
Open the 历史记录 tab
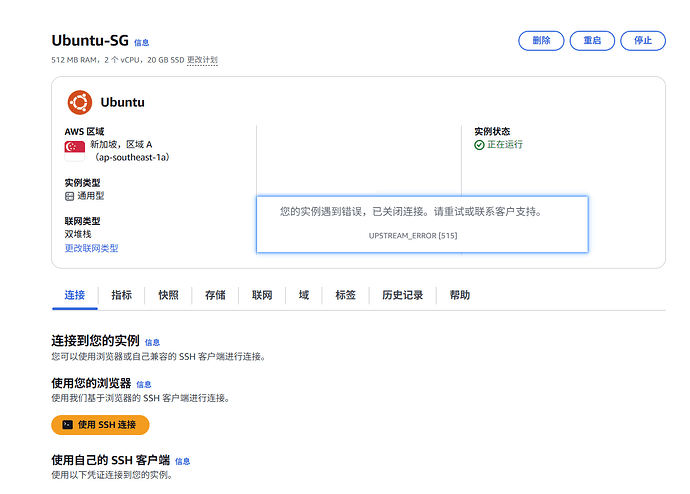[x=402, y=295]
